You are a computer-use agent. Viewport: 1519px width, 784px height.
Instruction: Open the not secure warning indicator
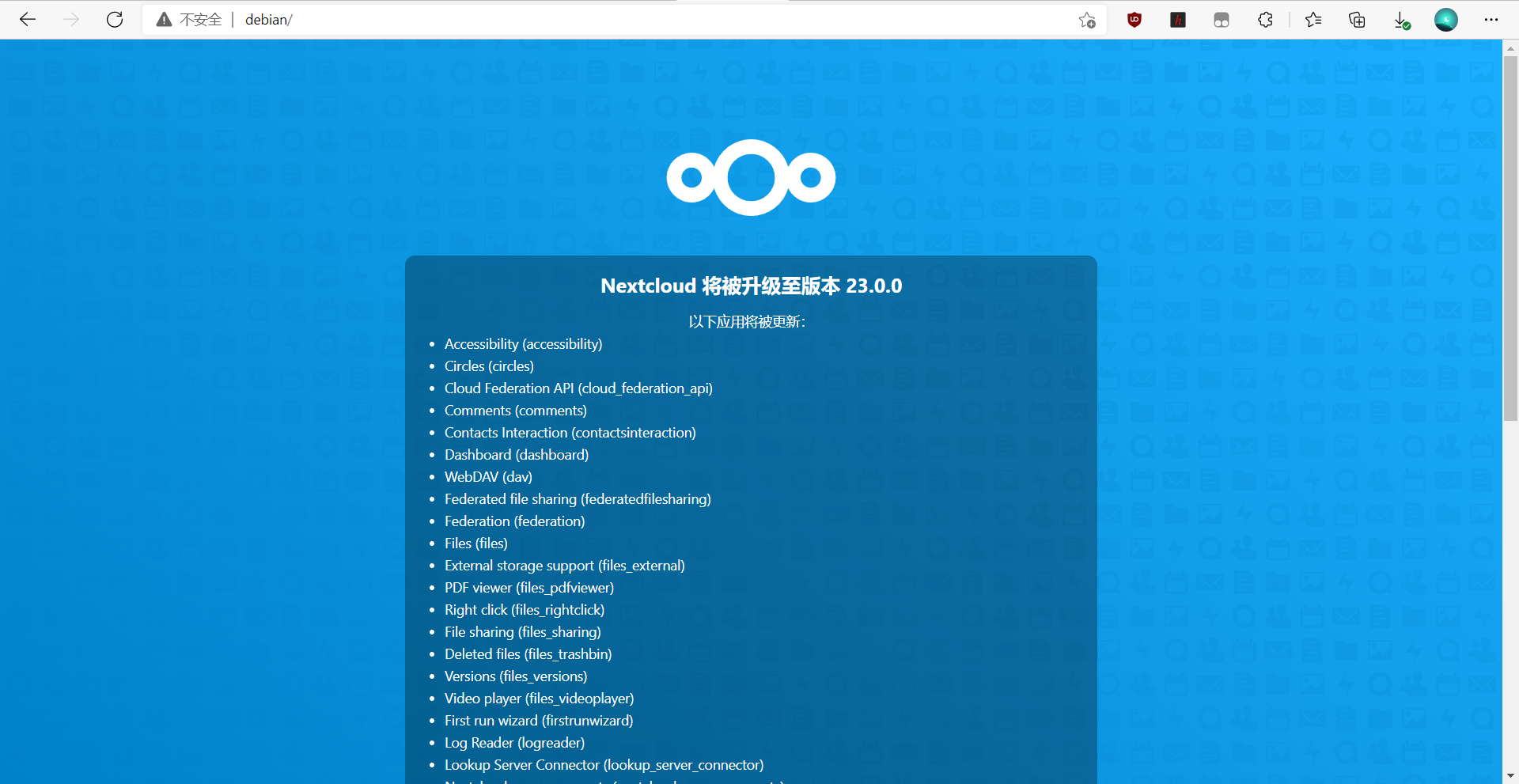[x=189, y=20]
